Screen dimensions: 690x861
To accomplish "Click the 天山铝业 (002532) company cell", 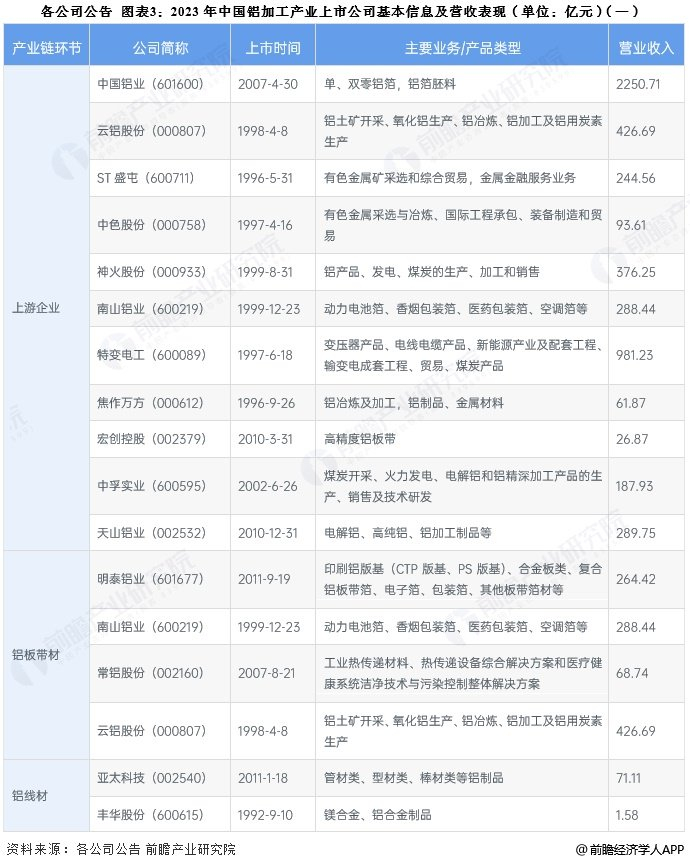I will 159,533.
